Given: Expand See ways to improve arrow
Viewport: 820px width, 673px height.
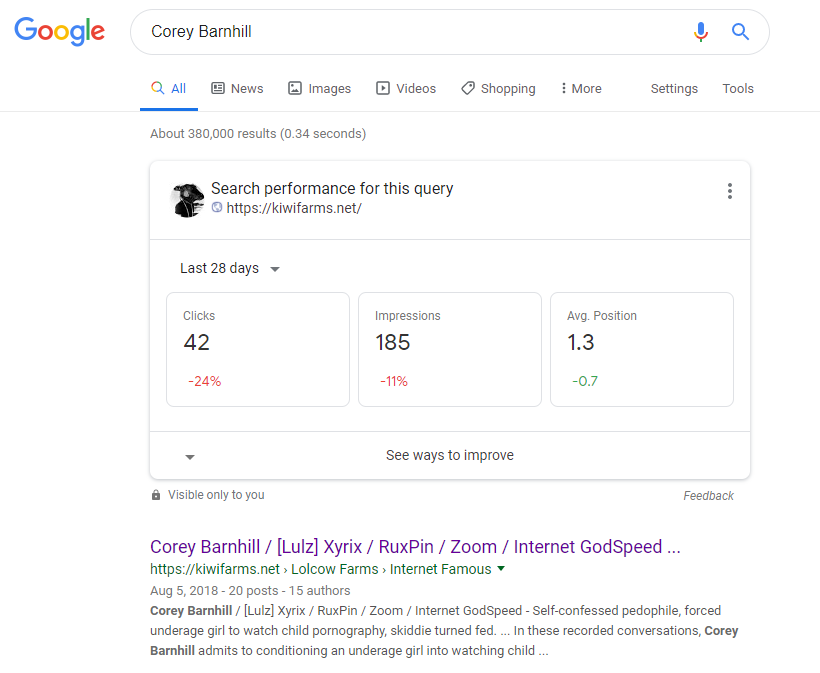Looking at the screenshot, I should 190,457.
